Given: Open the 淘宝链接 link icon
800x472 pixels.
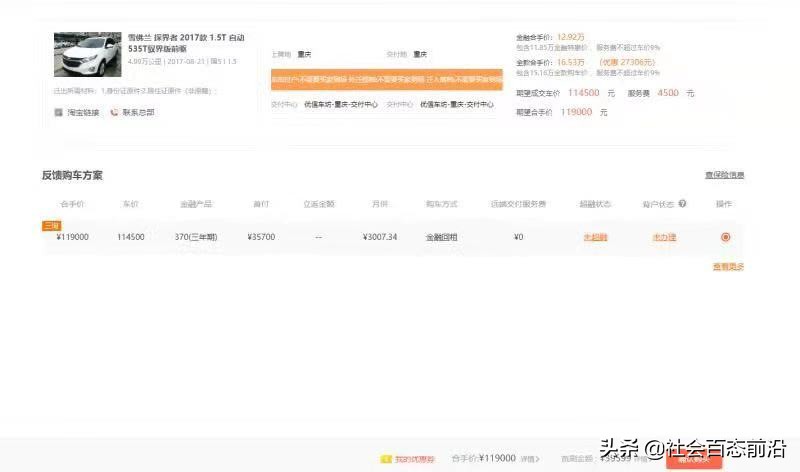Looking at the screenshot, I should pos(59,112).
